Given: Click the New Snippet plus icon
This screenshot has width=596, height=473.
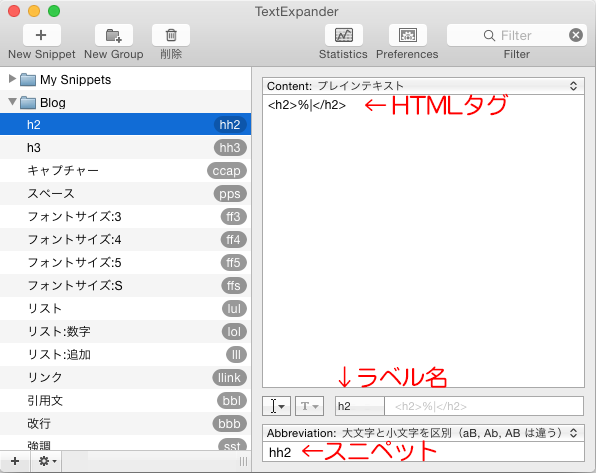Looking at the screenshot, I should [41, 35].
